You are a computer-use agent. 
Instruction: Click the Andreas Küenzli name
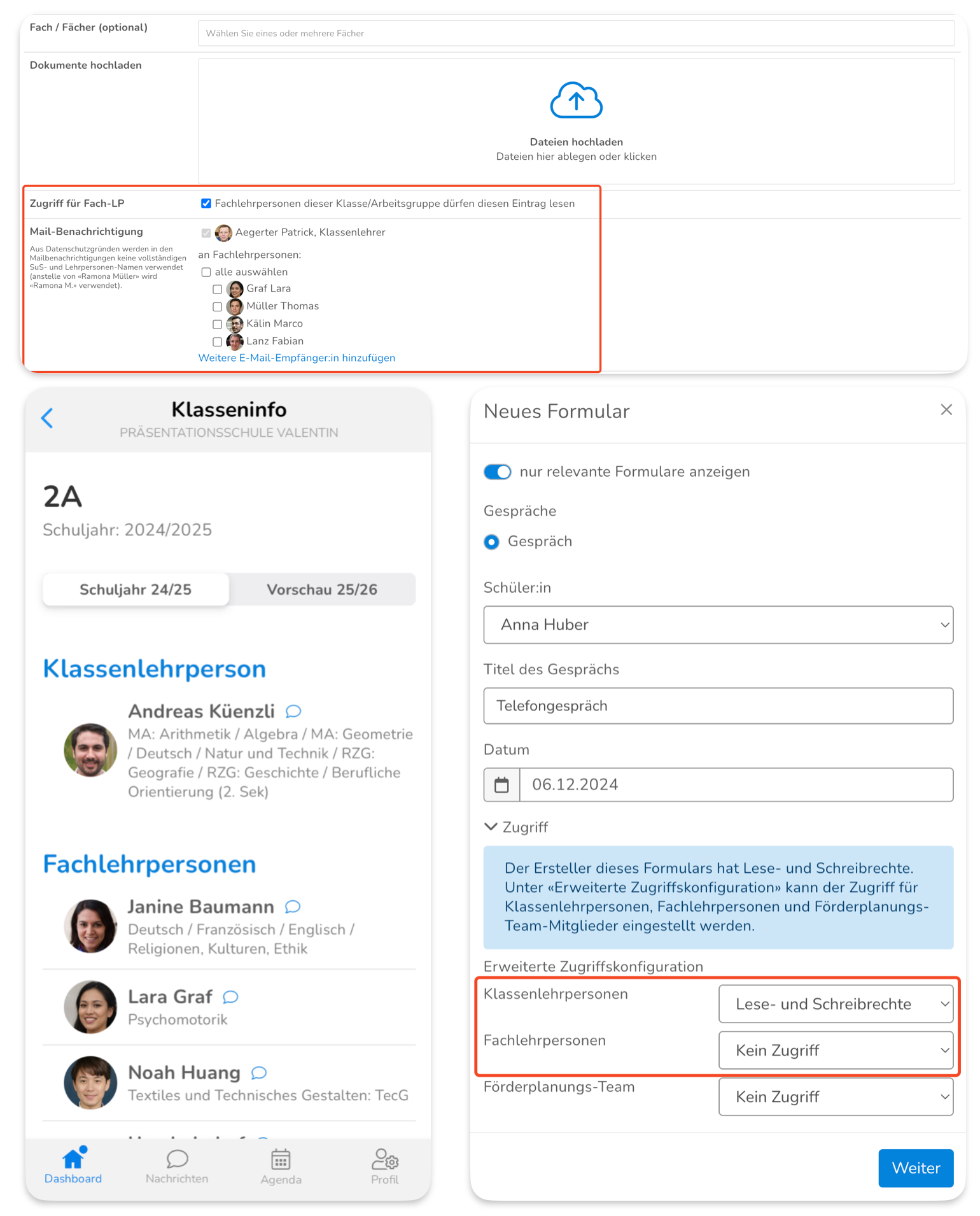202,711
